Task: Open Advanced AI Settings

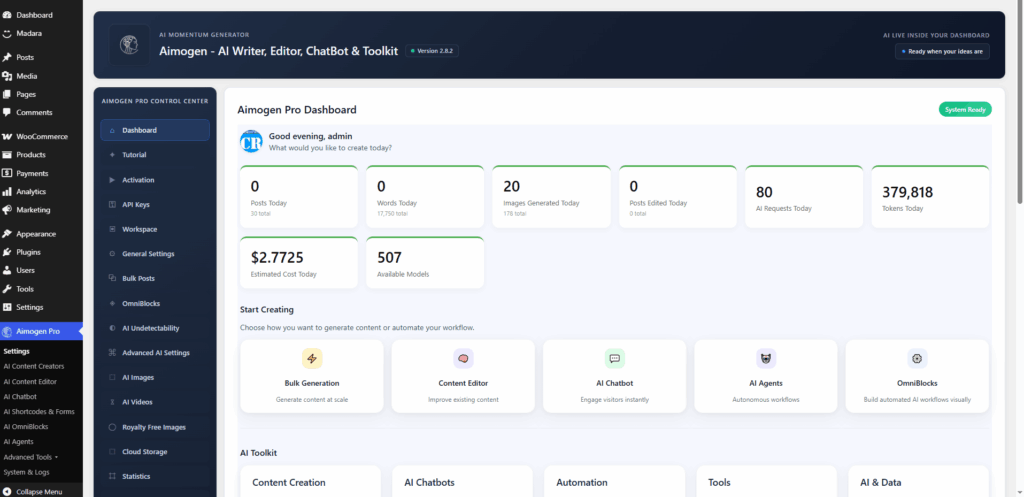Action: (x=155, y=353)
